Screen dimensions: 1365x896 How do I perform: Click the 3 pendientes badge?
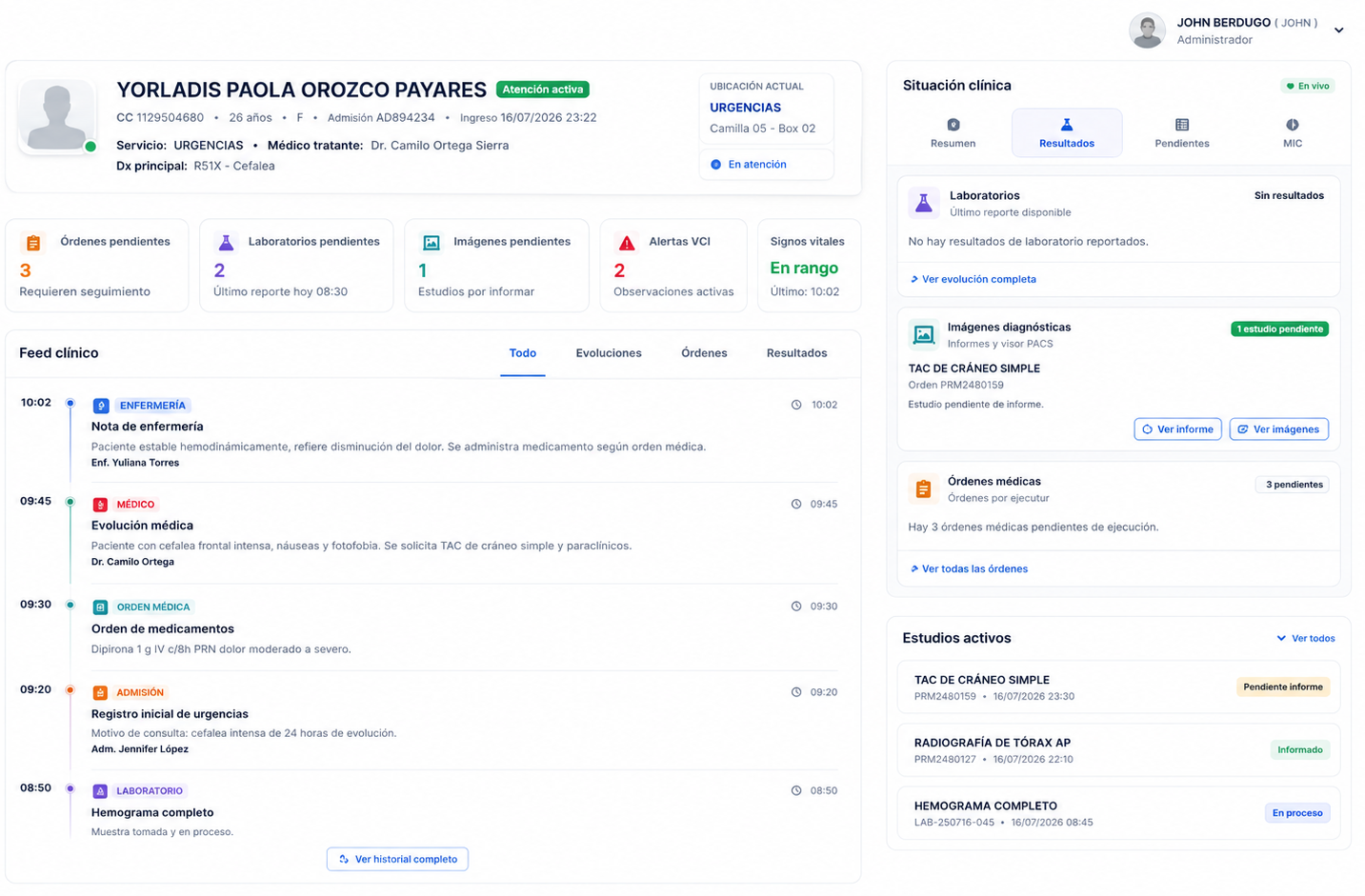click(1294, 485)
